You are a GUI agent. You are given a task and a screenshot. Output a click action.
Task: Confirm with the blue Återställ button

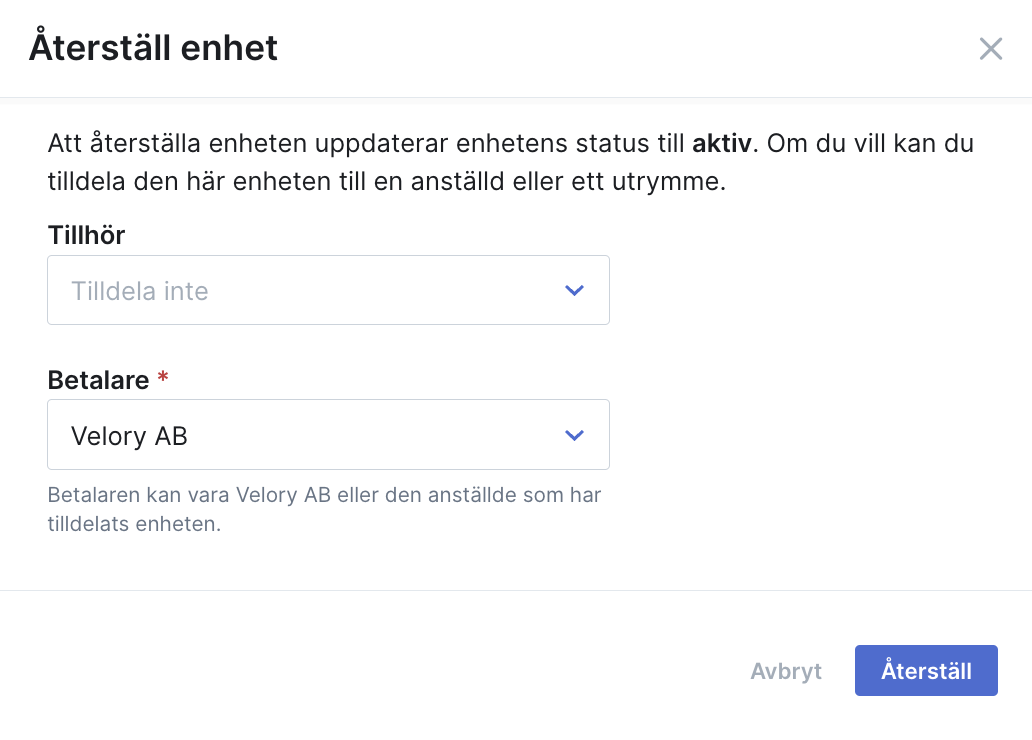pos(926,670)
